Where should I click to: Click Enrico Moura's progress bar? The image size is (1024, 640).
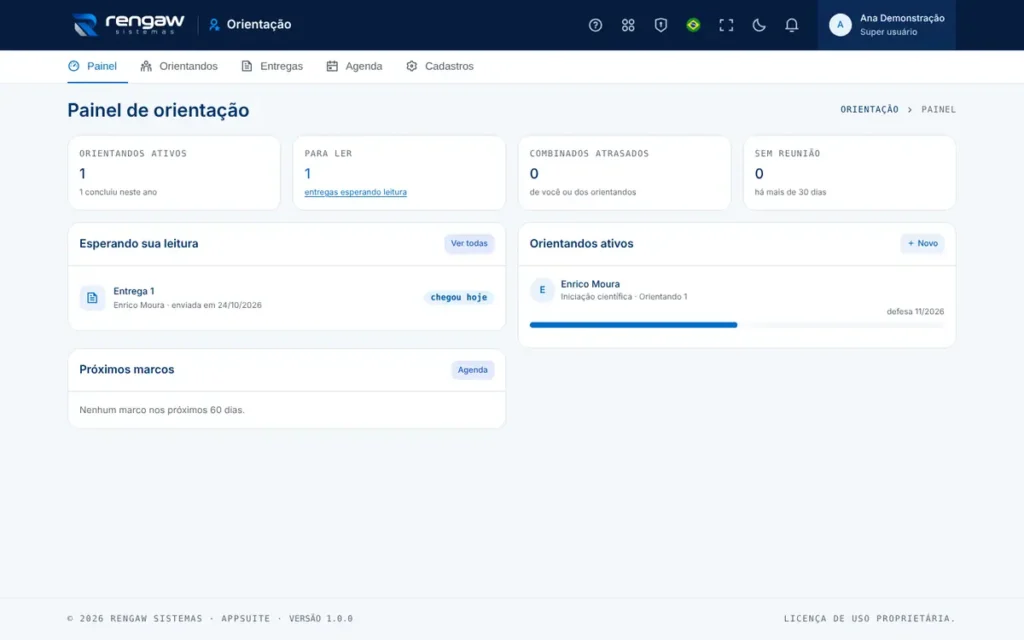click(x=737, y=325)
